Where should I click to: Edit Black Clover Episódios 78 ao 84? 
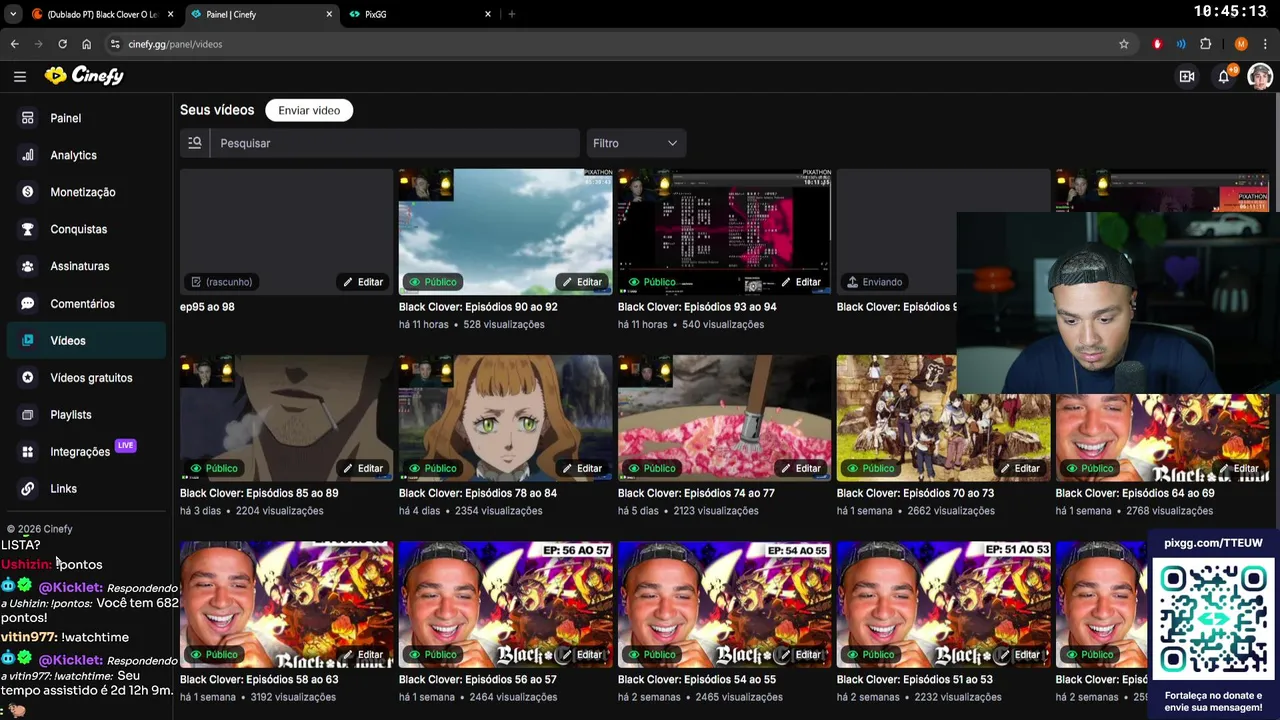pyautogui.click(x=582, y=468)
